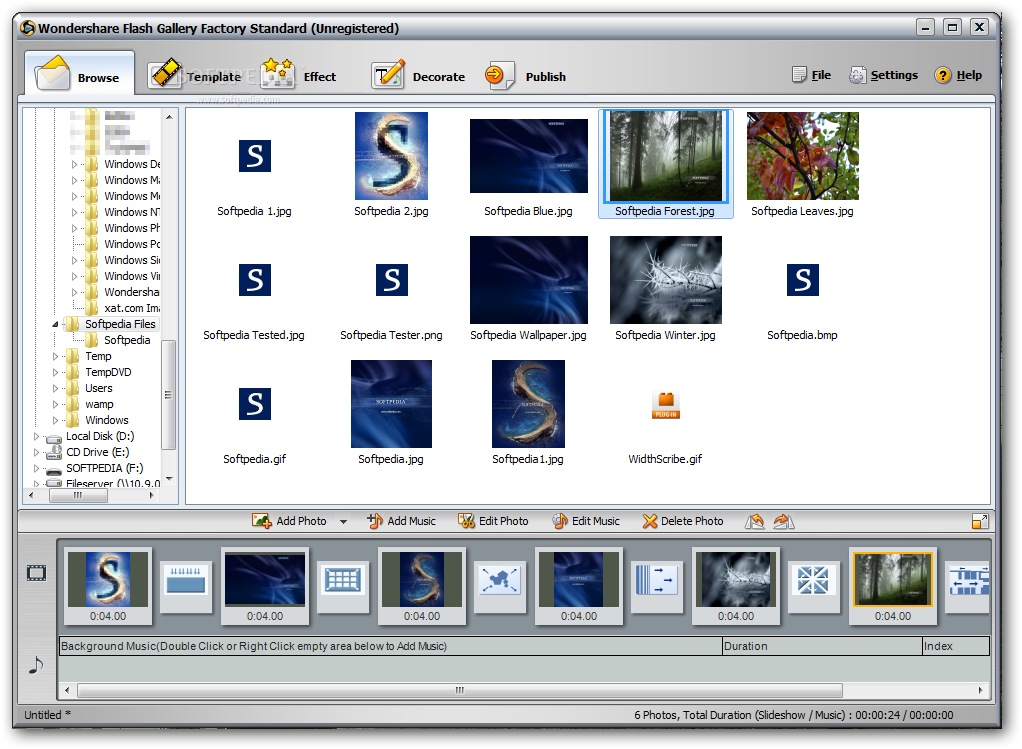Select Softpedia Tested.jpg file icon
Image resolution: width=1022 pixels, height=749 pixels.
(254, 280)
